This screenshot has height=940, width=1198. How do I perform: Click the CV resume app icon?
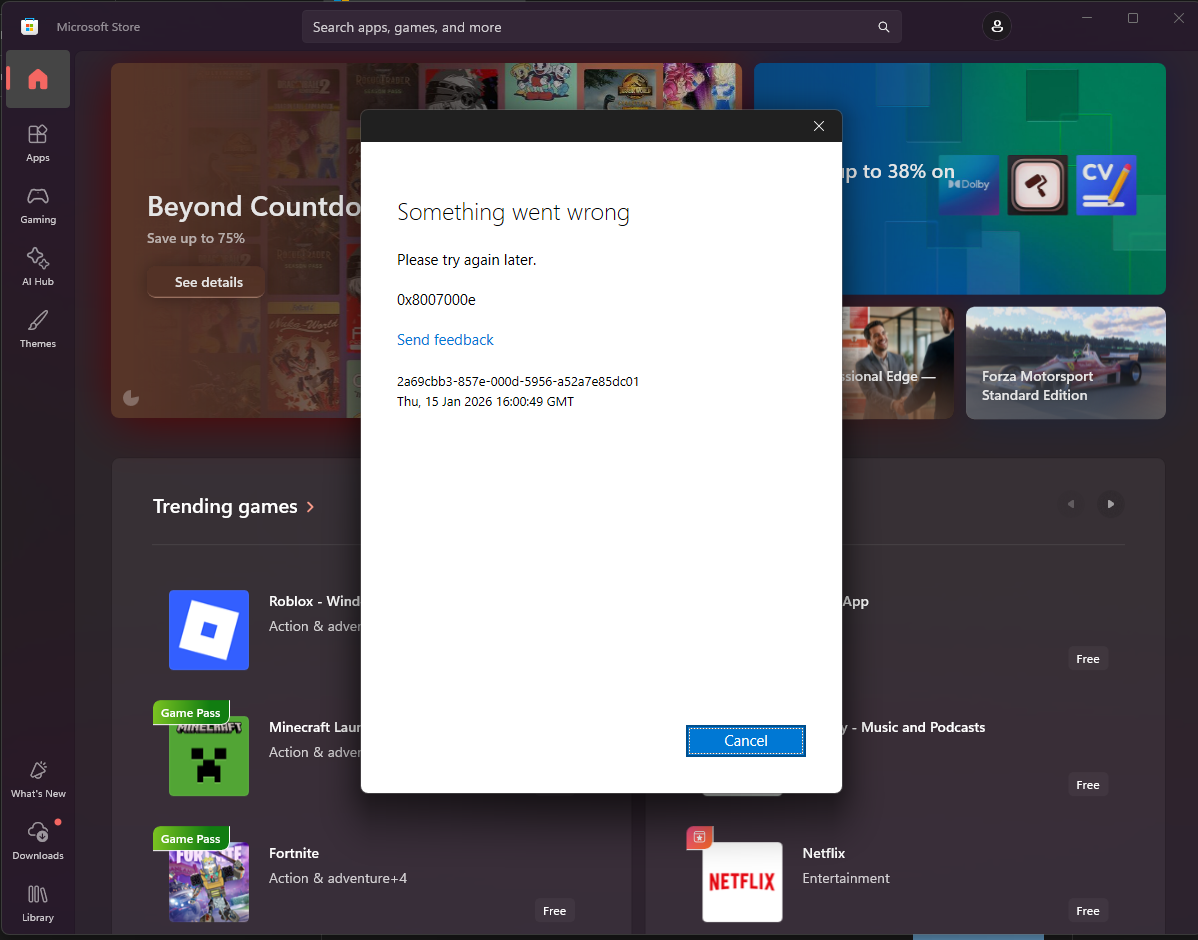1106,185
